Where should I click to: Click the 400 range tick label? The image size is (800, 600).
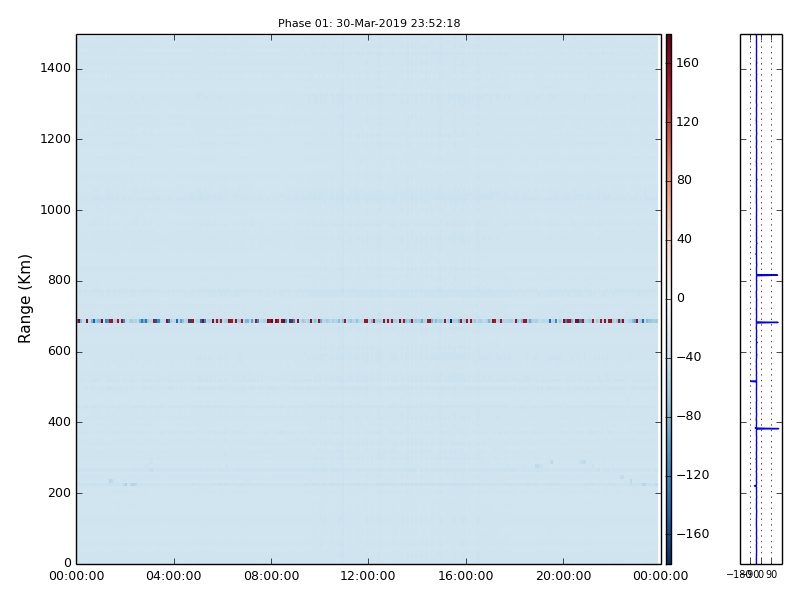coord(59,422)
